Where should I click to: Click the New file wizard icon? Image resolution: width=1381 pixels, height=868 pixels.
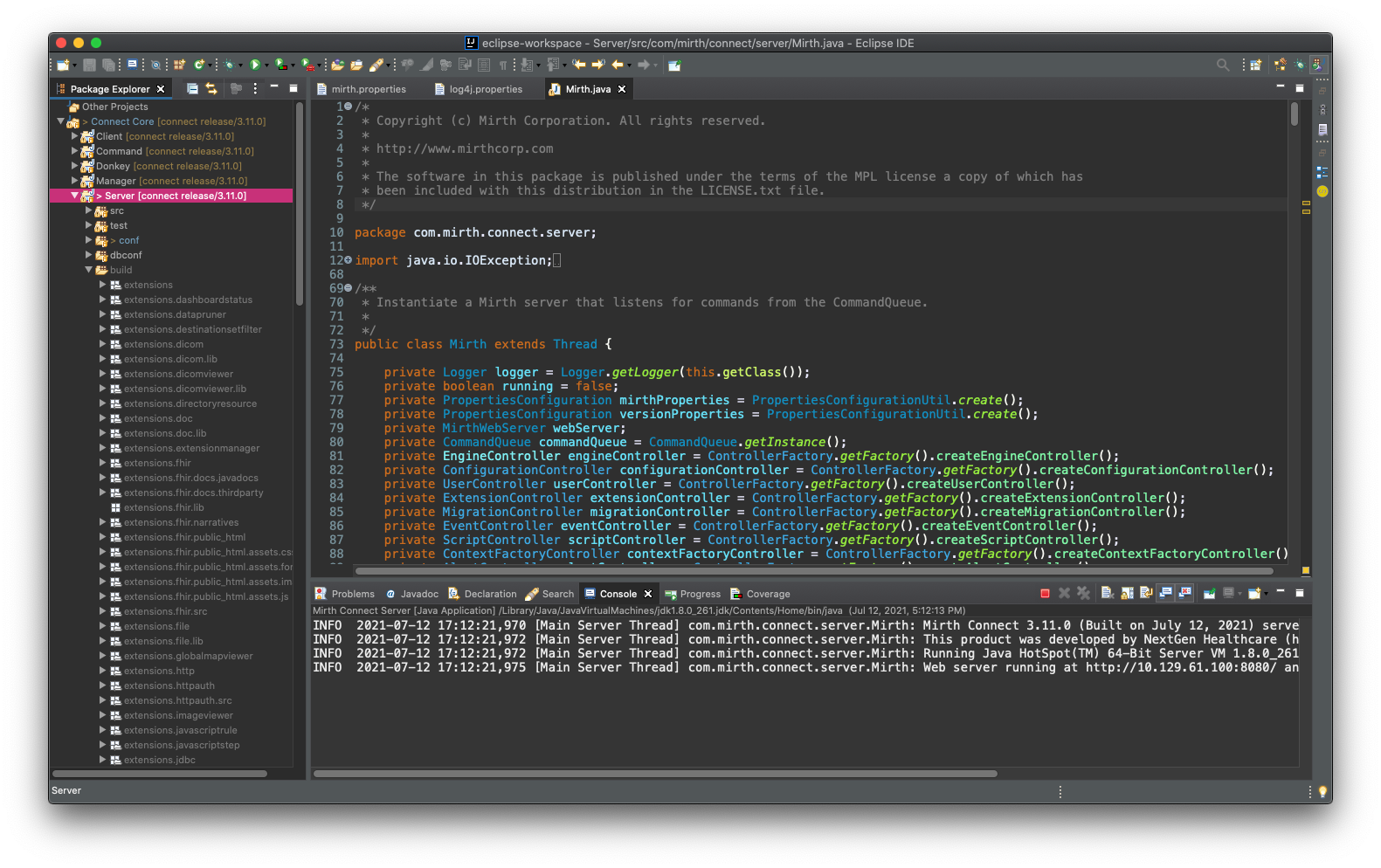(63, 65)
